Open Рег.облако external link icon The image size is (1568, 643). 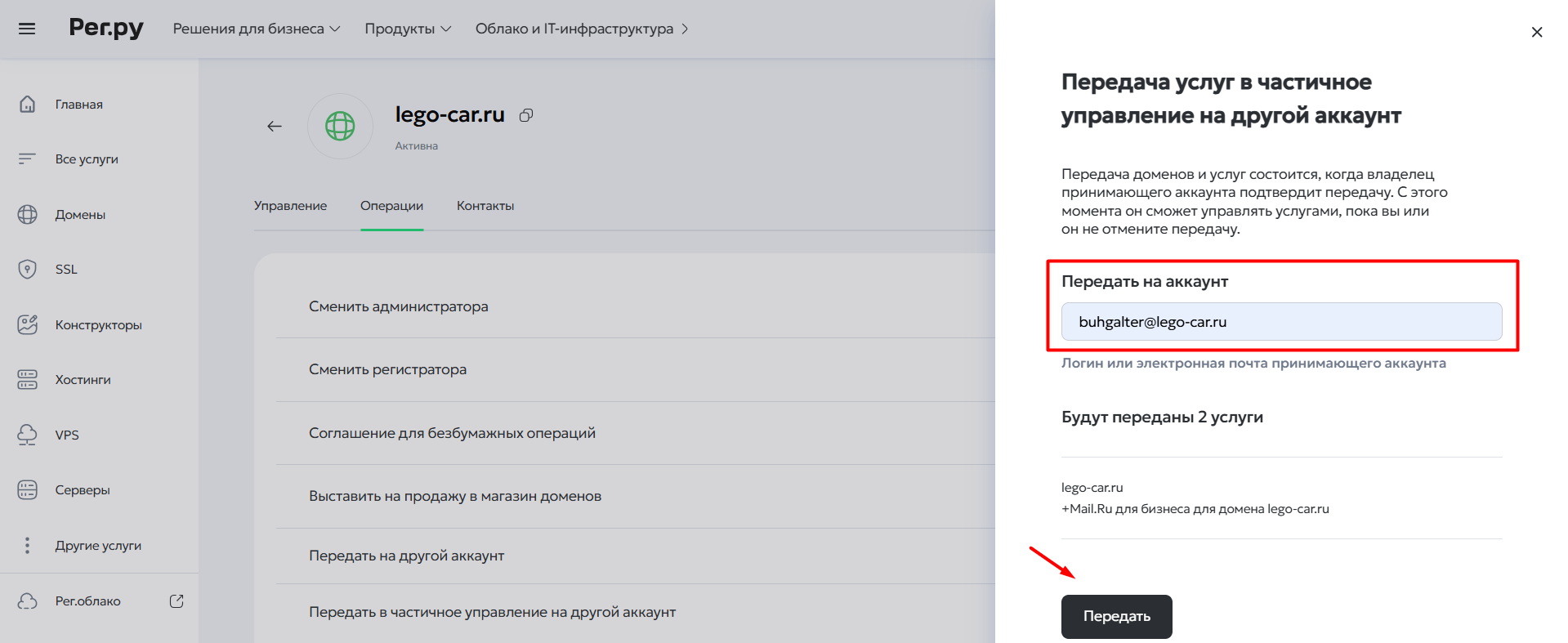click(x=176, y=601)
